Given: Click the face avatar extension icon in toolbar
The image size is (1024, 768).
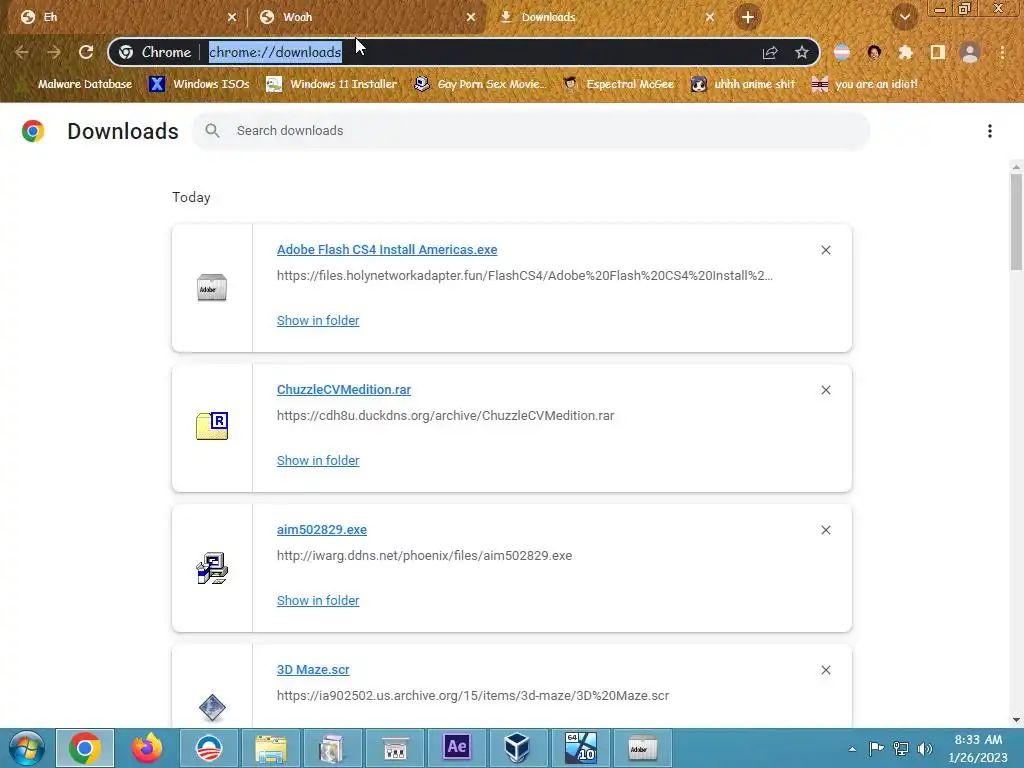Looking at the screenshot, I should pos(874,52).
